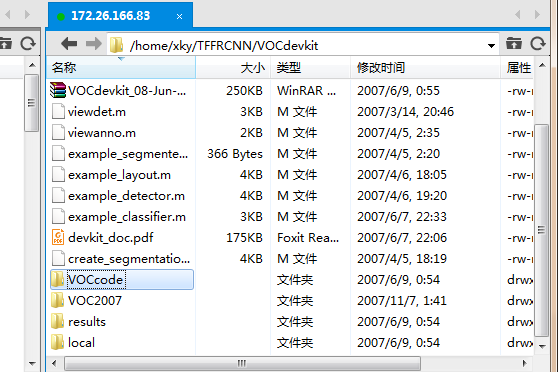Select the VOCdevkit_08-Jun-... file name
The width and height of the screenshot is (558, 372).
(x=127, y=91)
